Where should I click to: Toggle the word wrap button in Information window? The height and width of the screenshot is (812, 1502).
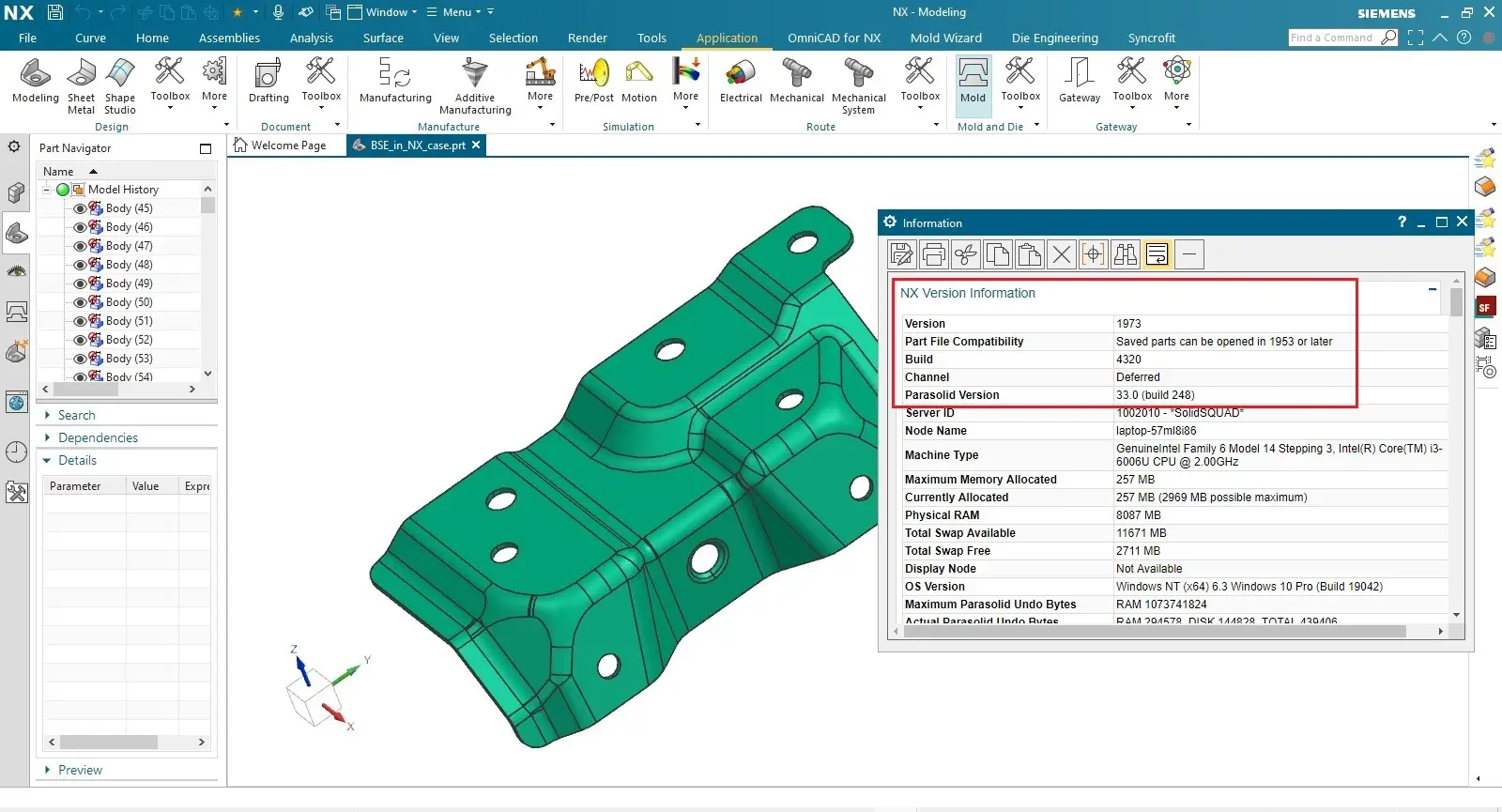click(x=1157, y=254)
